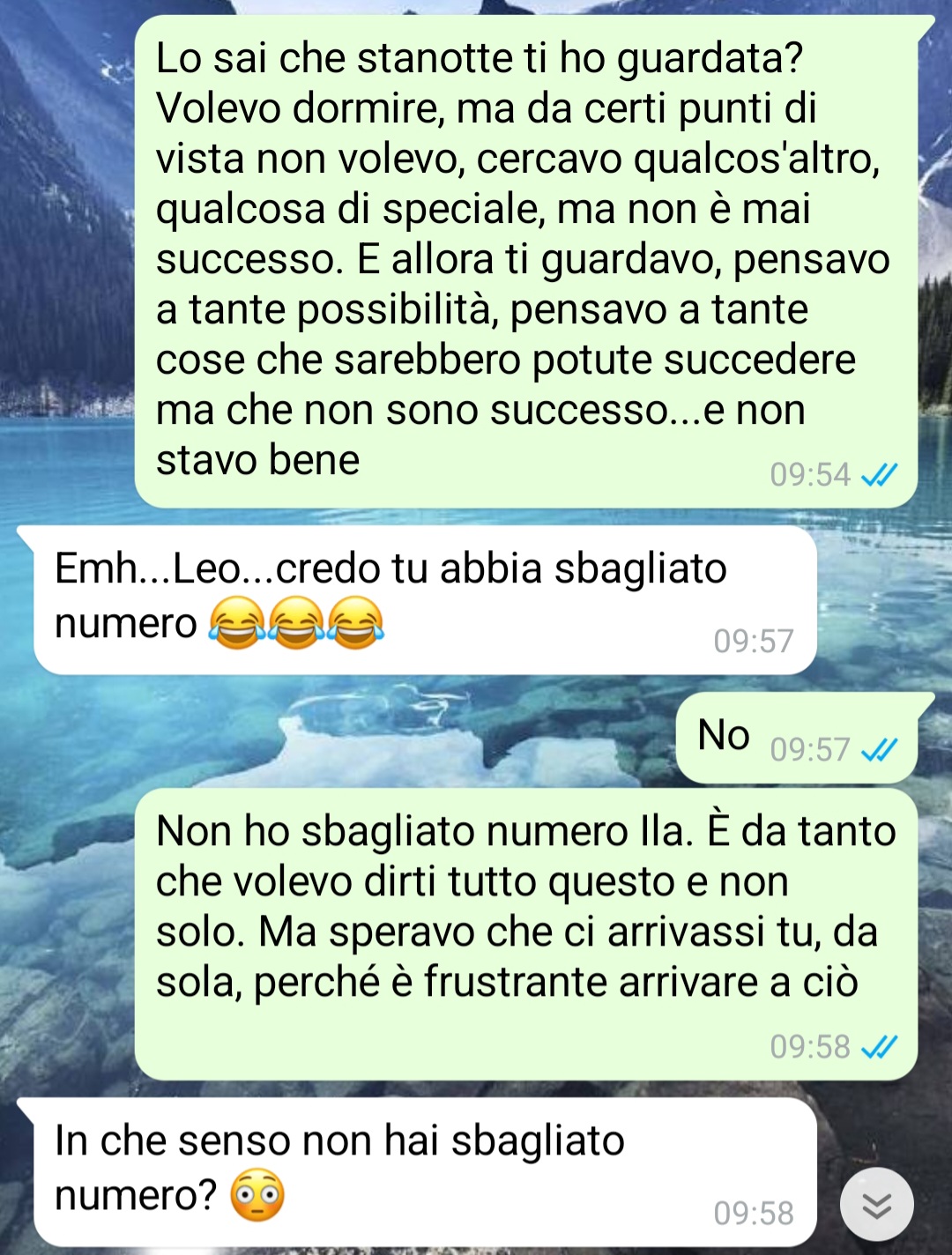This screenshot has height=1255, width=952.
Task: Tap the 'In che senso non hai sbagliato' message
Action: [425, 1172]
